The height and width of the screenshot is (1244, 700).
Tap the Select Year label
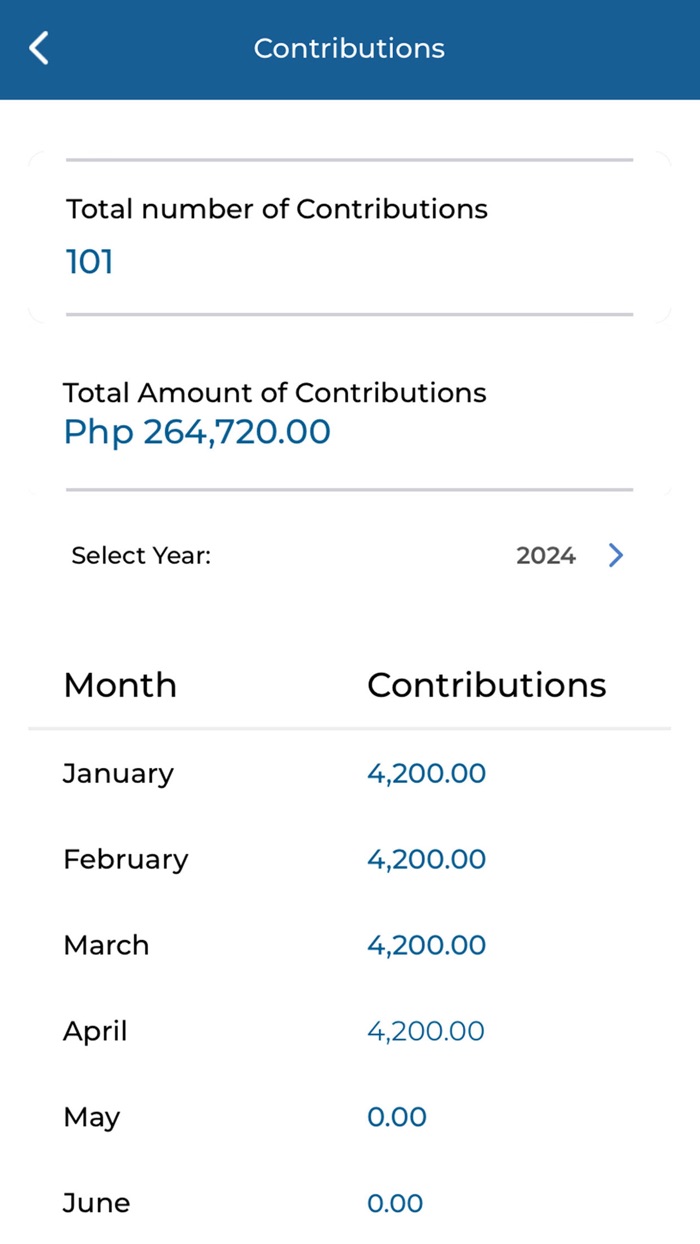[141, 556]
